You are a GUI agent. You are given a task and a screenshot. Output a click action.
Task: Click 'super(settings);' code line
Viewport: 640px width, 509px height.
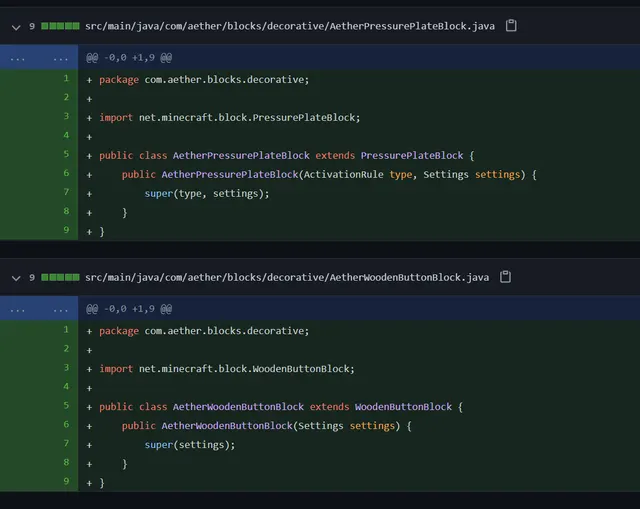tap(190, 445)
